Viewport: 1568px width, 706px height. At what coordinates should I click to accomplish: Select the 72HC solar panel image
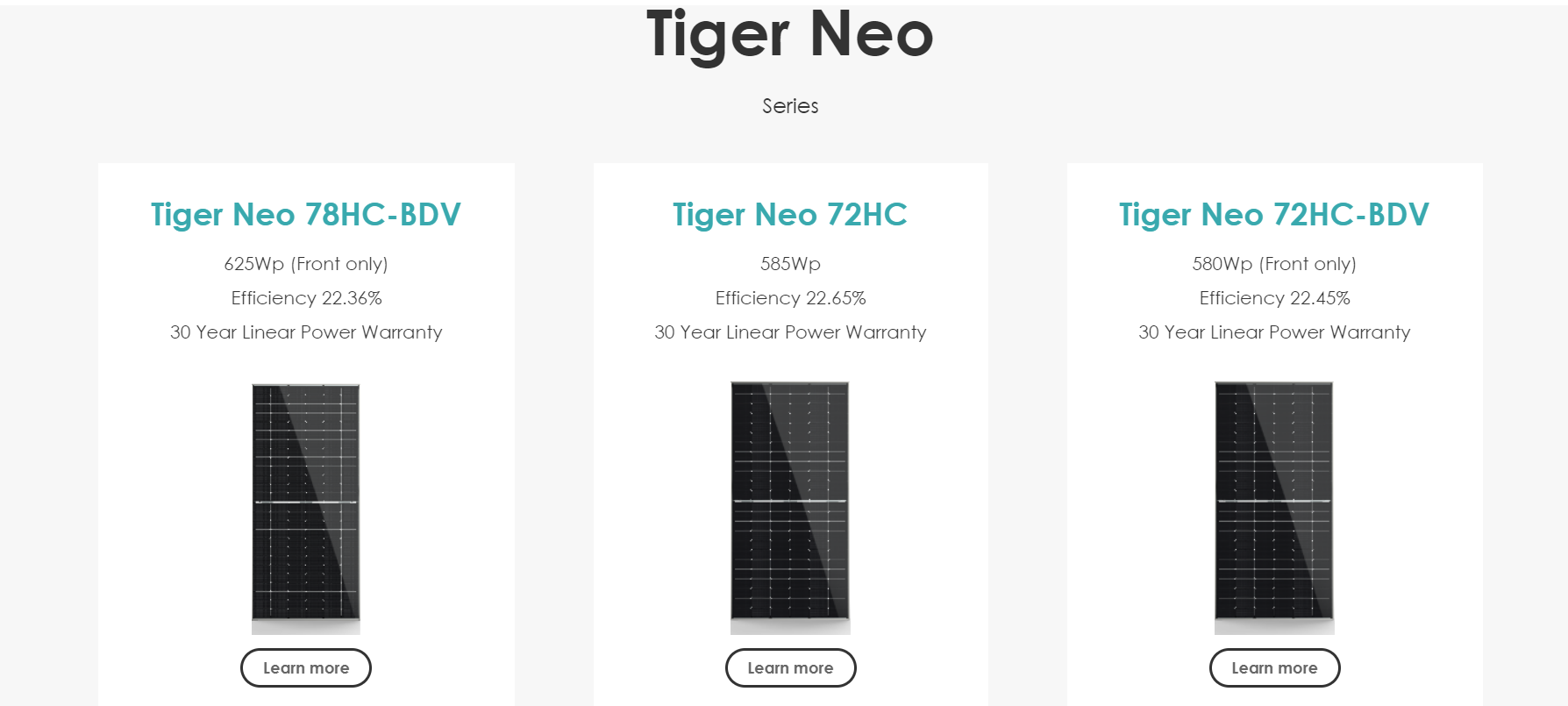[x=790, y=509]
